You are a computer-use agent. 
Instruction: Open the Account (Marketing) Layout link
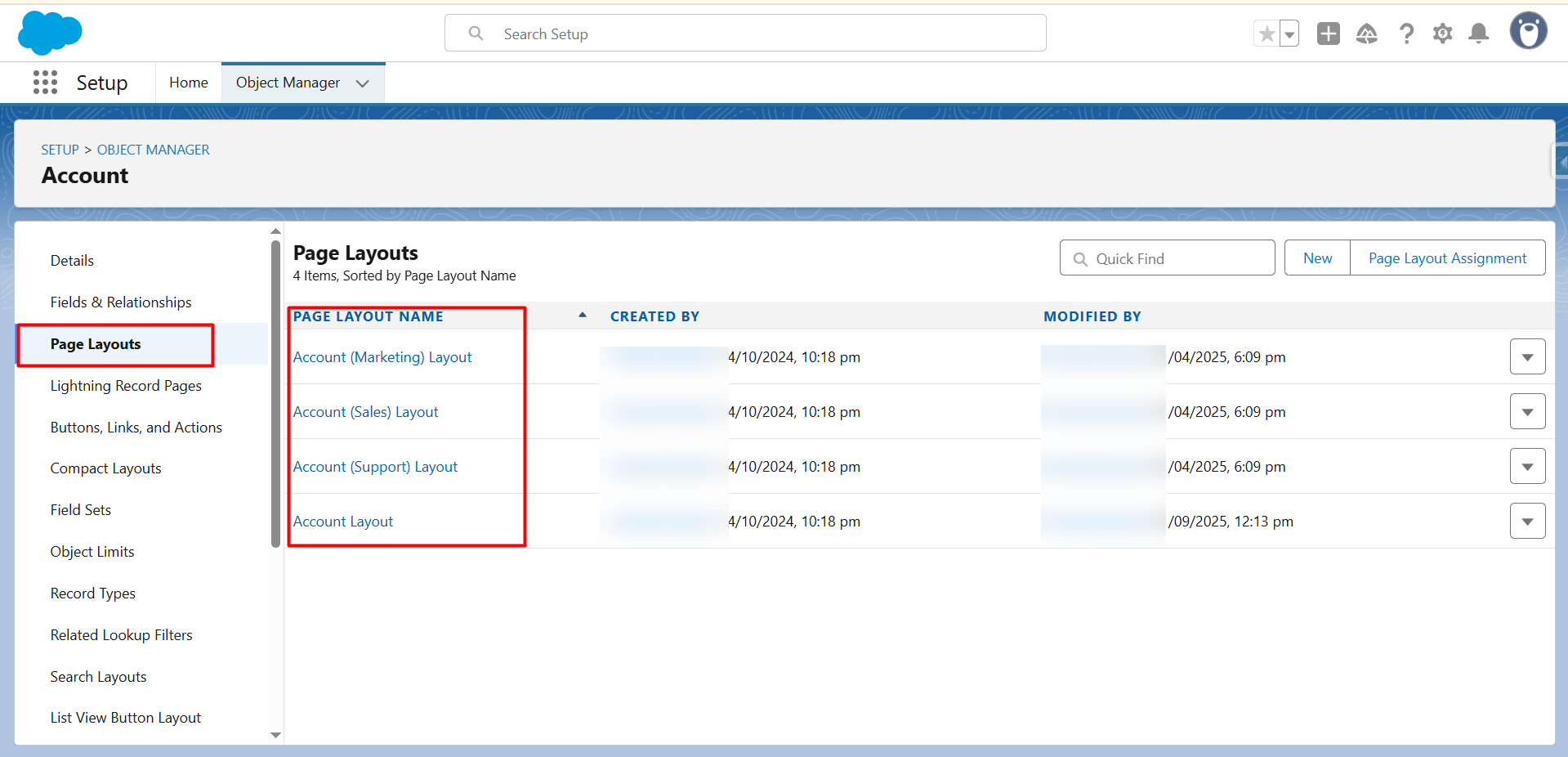(x=382, y=357)
